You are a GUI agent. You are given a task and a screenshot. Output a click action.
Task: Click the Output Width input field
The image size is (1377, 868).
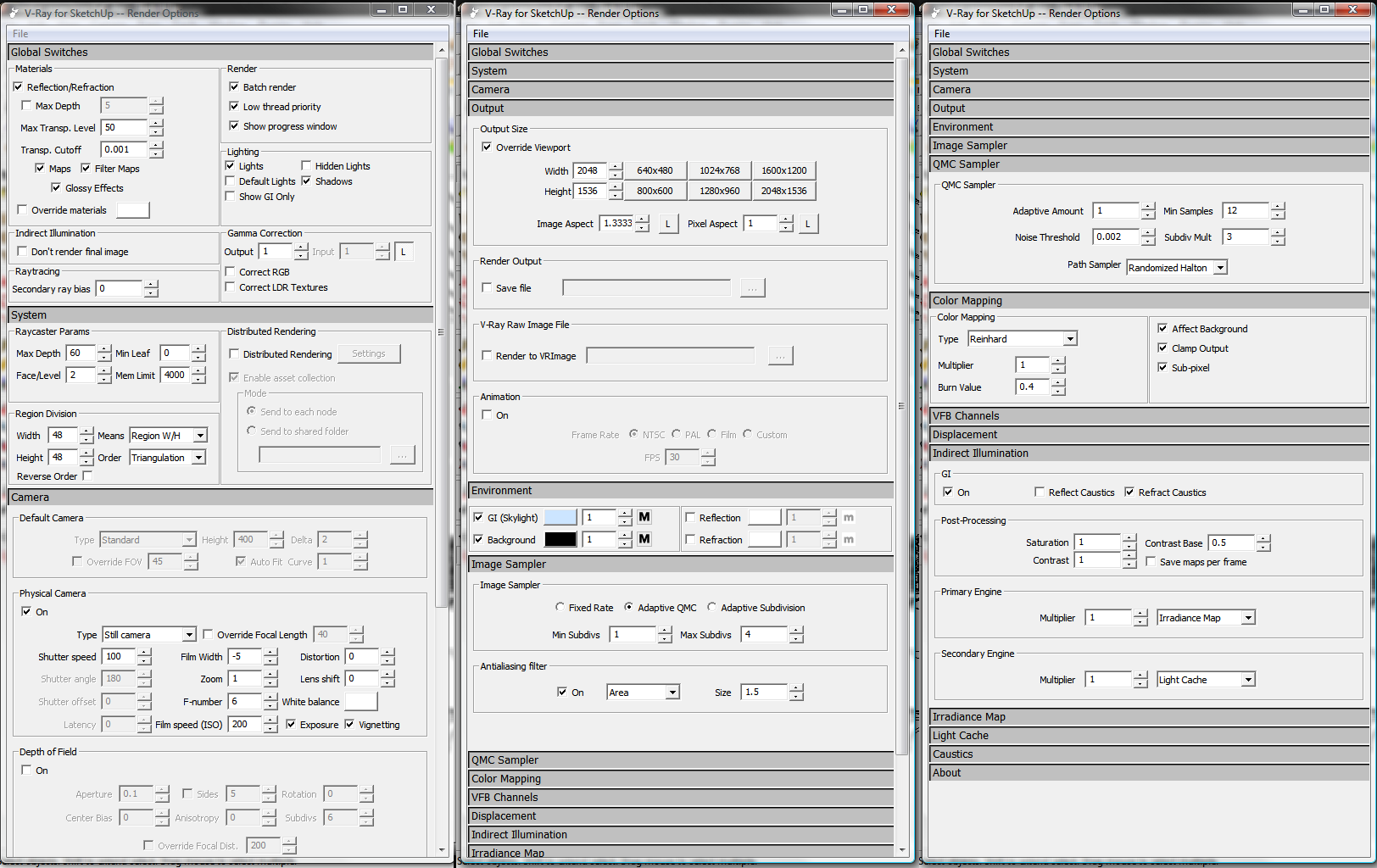click(591, 170)
